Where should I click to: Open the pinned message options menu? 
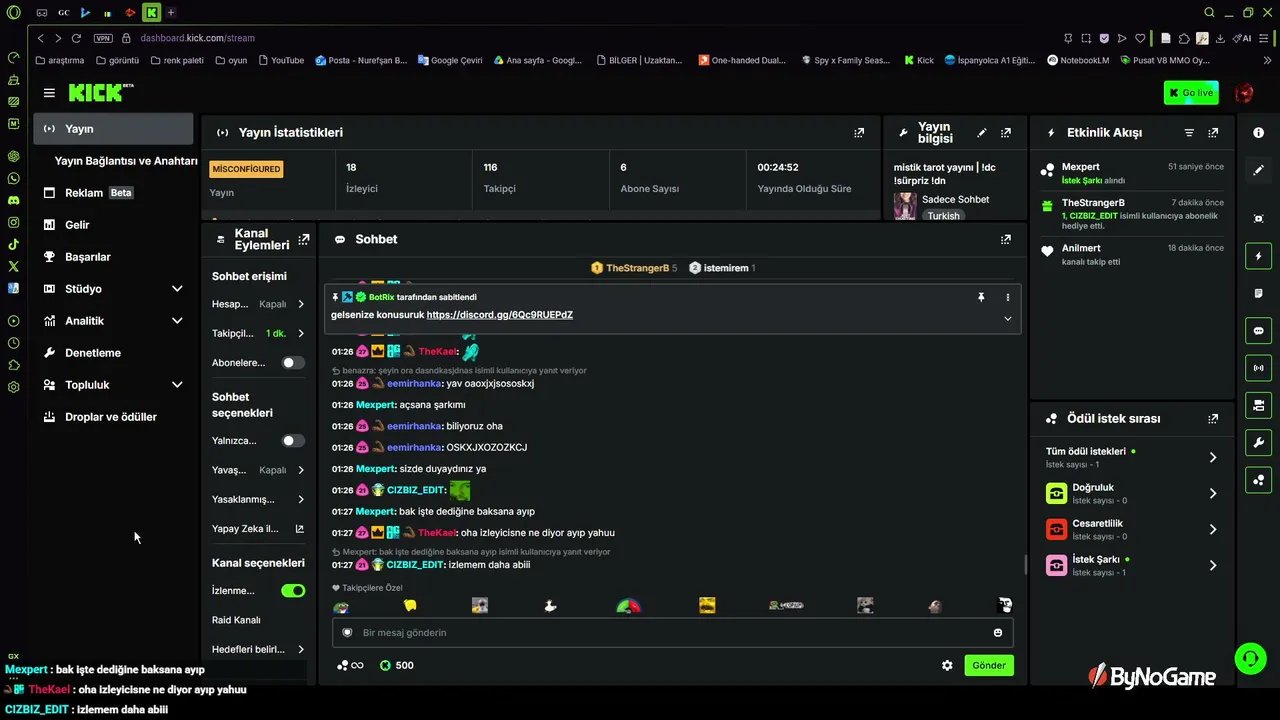click(x=1007, y=297)
